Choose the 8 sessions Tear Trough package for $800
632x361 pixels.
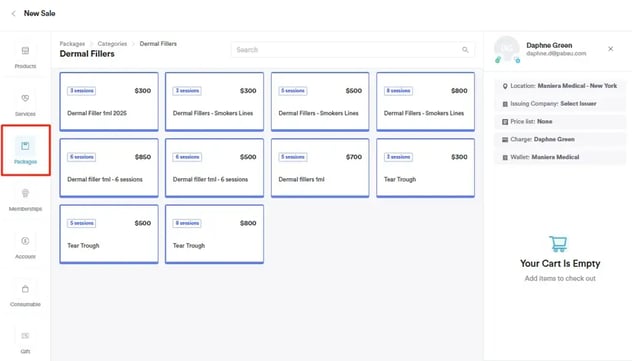[x=214, y=234]
